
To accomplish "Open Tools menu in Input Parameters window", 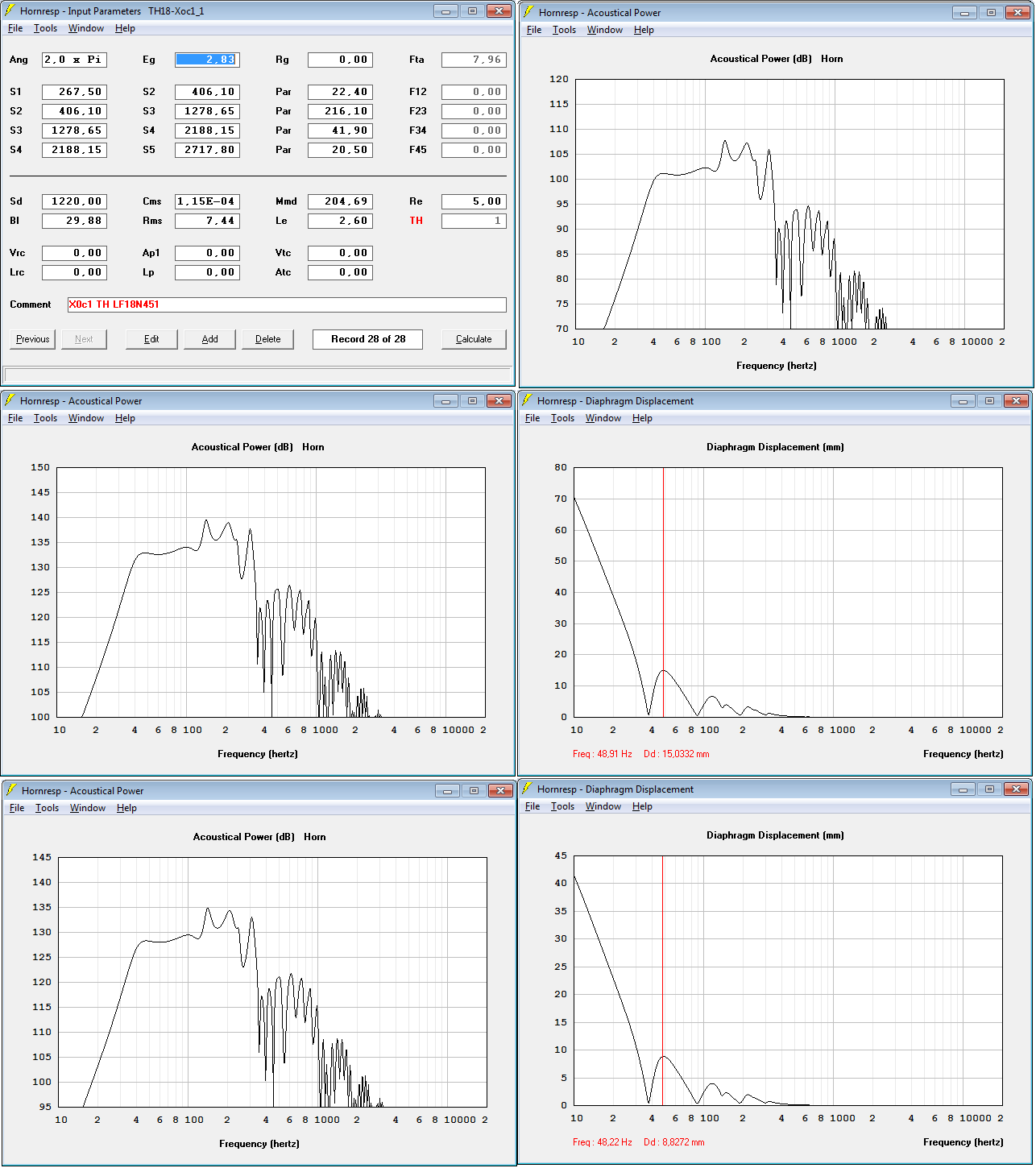I will point(45,28).
